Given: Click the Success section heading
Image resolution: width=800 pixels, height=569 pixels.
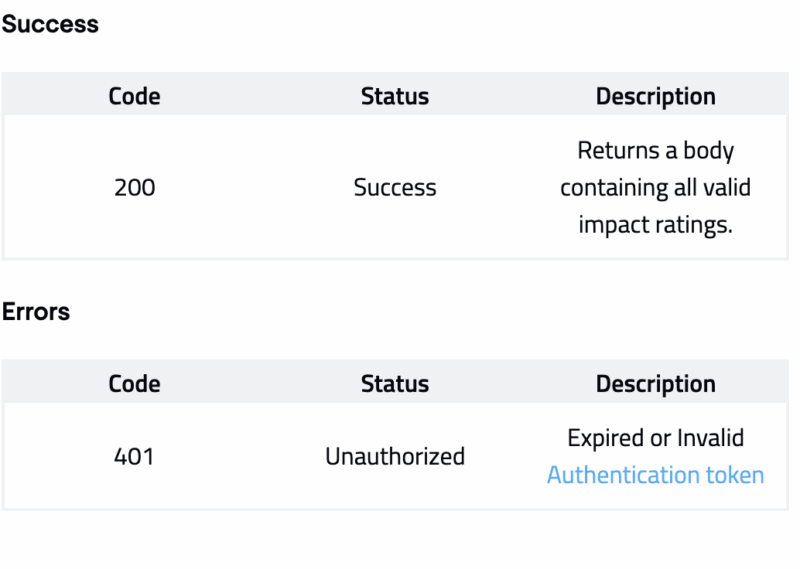Looking at the screenshot, I should pyautogui.click(x=50, y=24).
